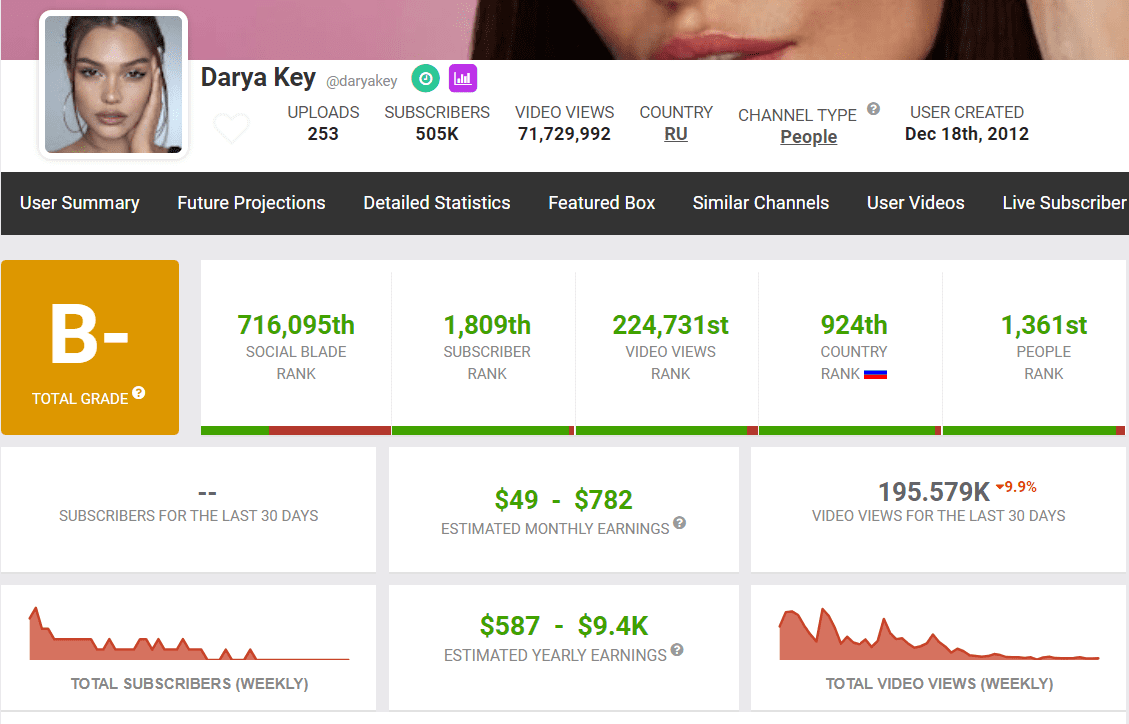1129x724 pixels.
Task: Click the 505K subscribers count
Action: [x=437, y=134]
